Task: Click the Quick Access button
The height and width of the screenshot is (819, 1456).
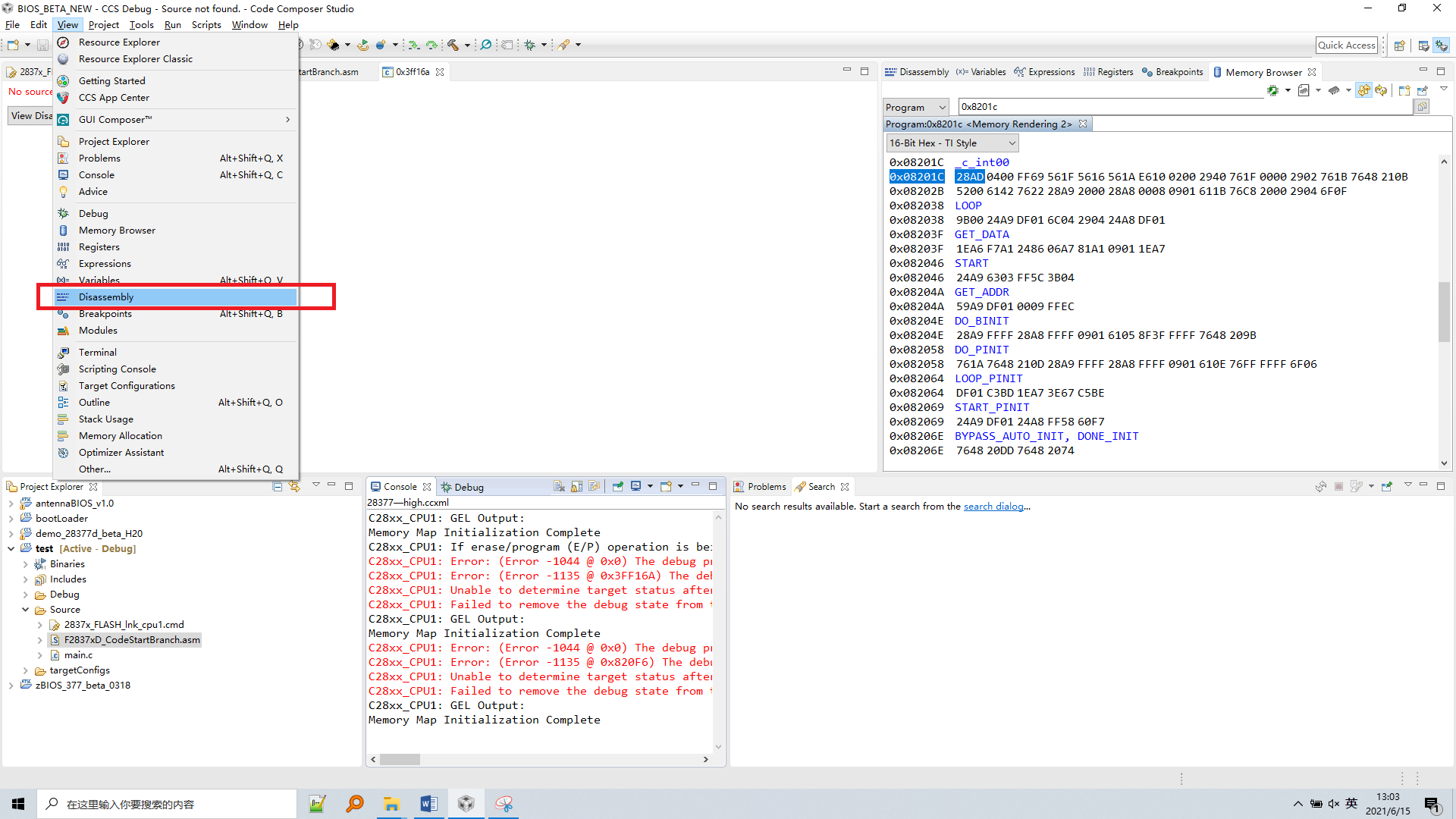Action: pos(1346,45)
